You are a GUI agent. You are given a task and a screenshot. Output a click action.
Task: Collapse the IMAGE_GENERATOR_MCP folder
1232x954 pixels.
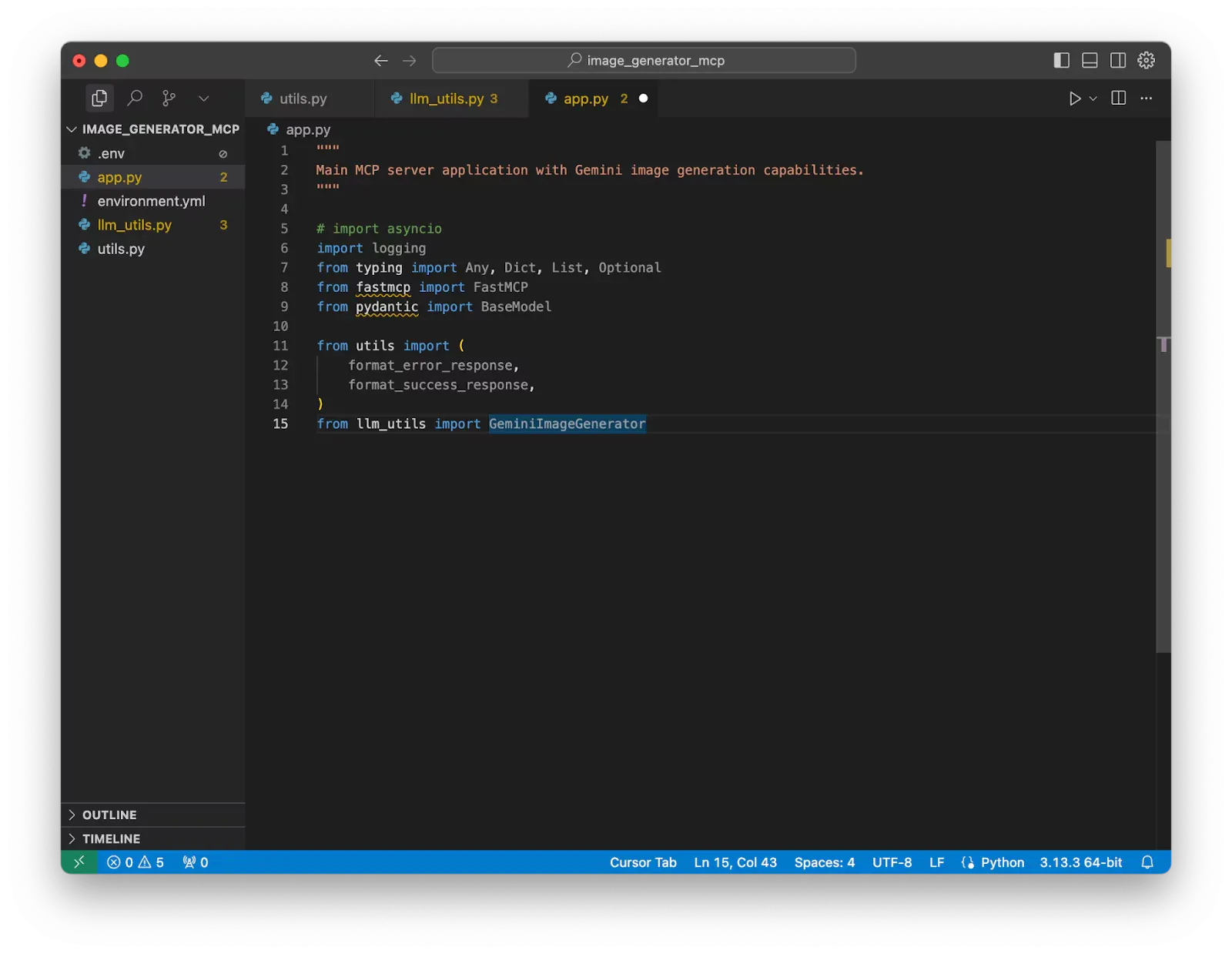click(x=153, y=129)
